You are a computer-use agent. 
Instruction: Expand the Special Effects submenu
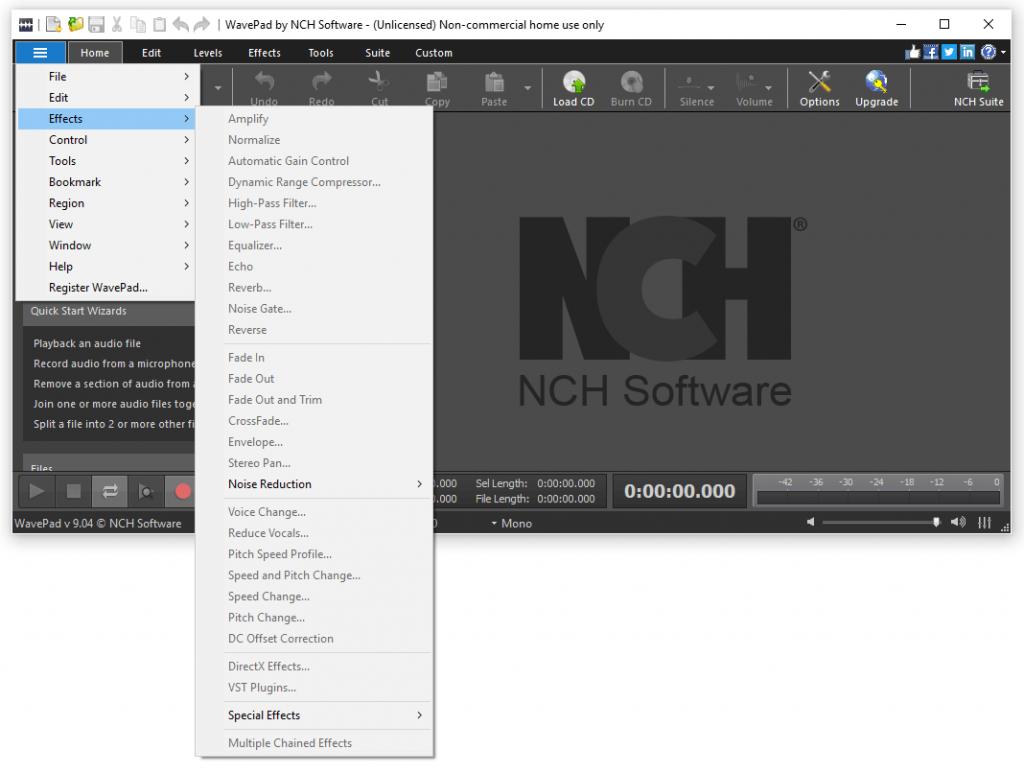(314, 715)
